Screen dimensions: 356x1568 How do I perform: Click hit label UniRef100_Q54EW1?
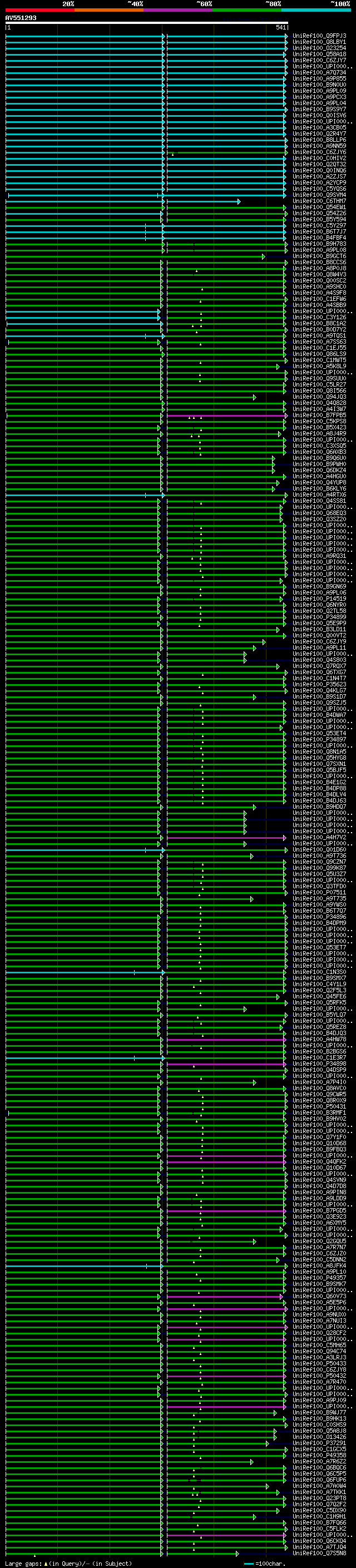point(319,207)
